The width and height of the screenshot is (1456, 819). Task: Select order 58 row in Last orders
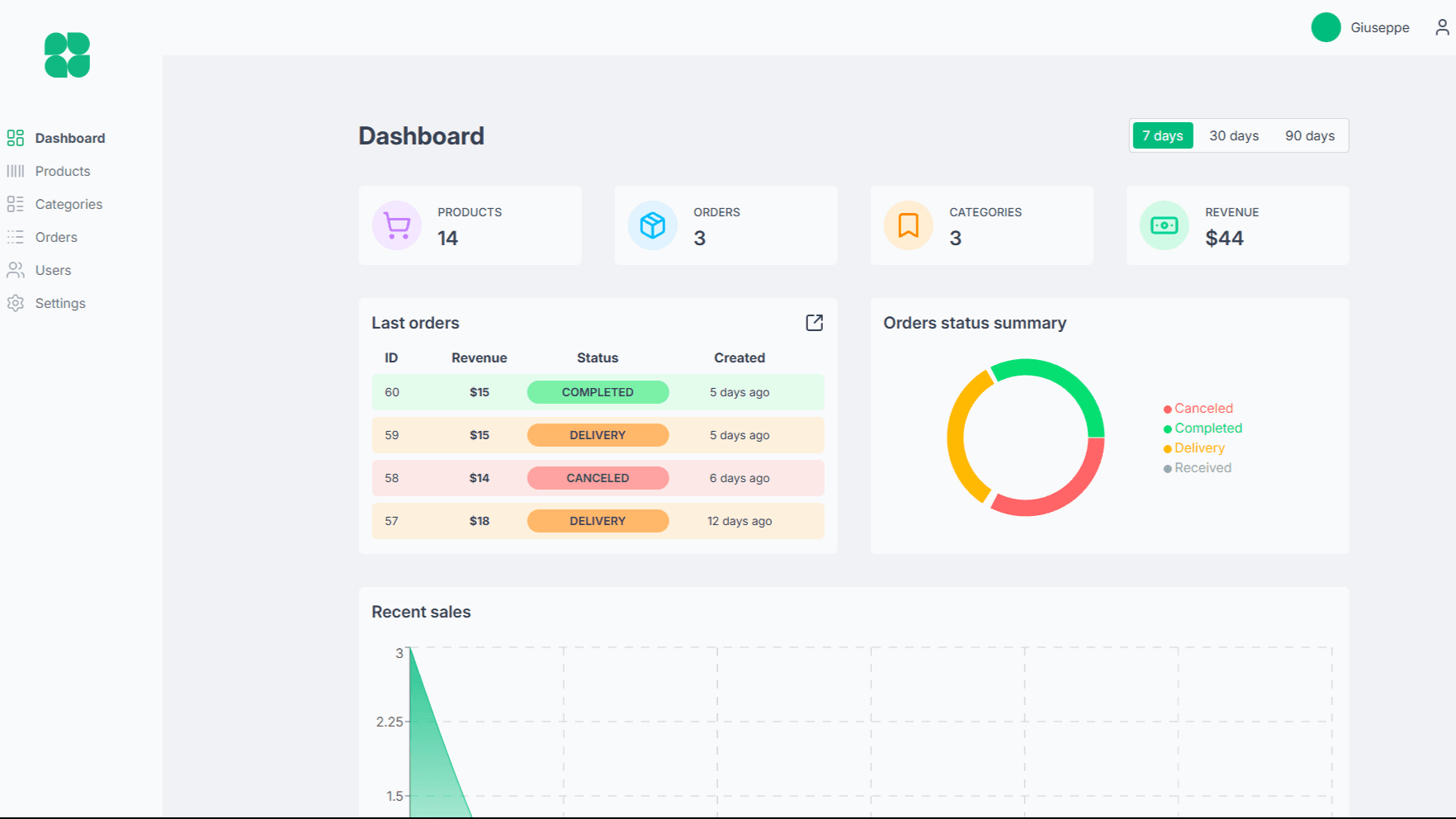[x=598, y=478]
